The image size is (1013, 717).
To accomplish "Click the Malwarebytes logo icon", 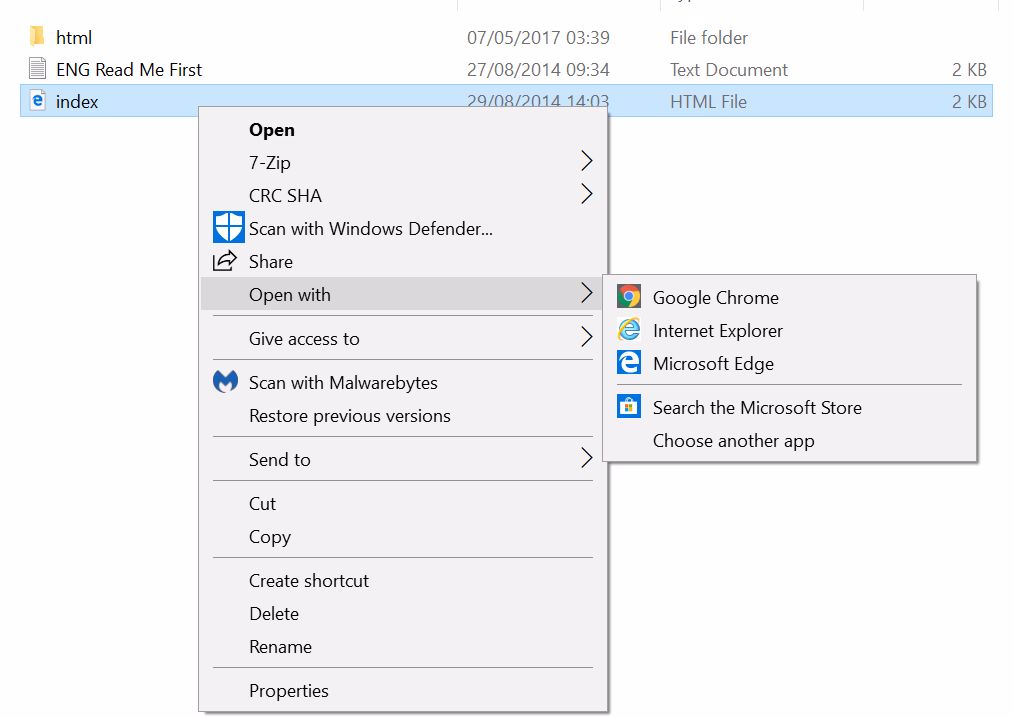I will 225,382.
